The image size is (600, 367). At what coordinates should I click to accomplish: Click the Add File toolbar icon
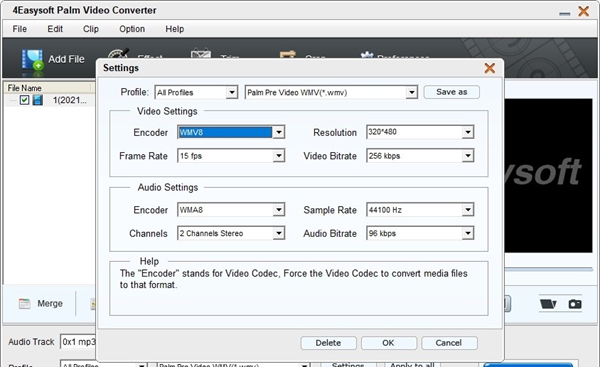32,60
